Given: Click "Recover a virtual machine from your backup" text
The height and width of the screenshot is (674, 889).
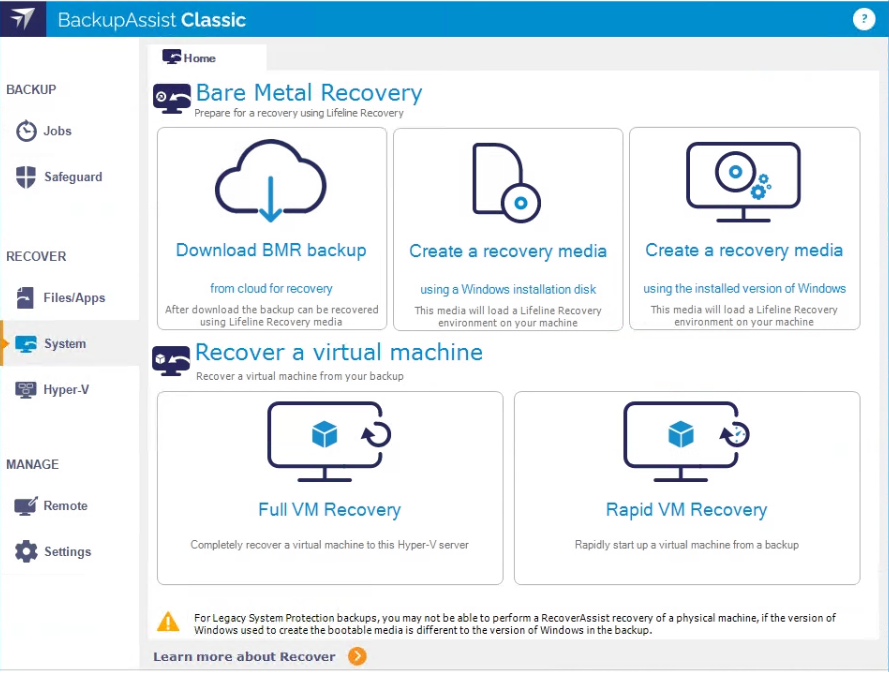Looking at the screenshot, I should (300, 376).
